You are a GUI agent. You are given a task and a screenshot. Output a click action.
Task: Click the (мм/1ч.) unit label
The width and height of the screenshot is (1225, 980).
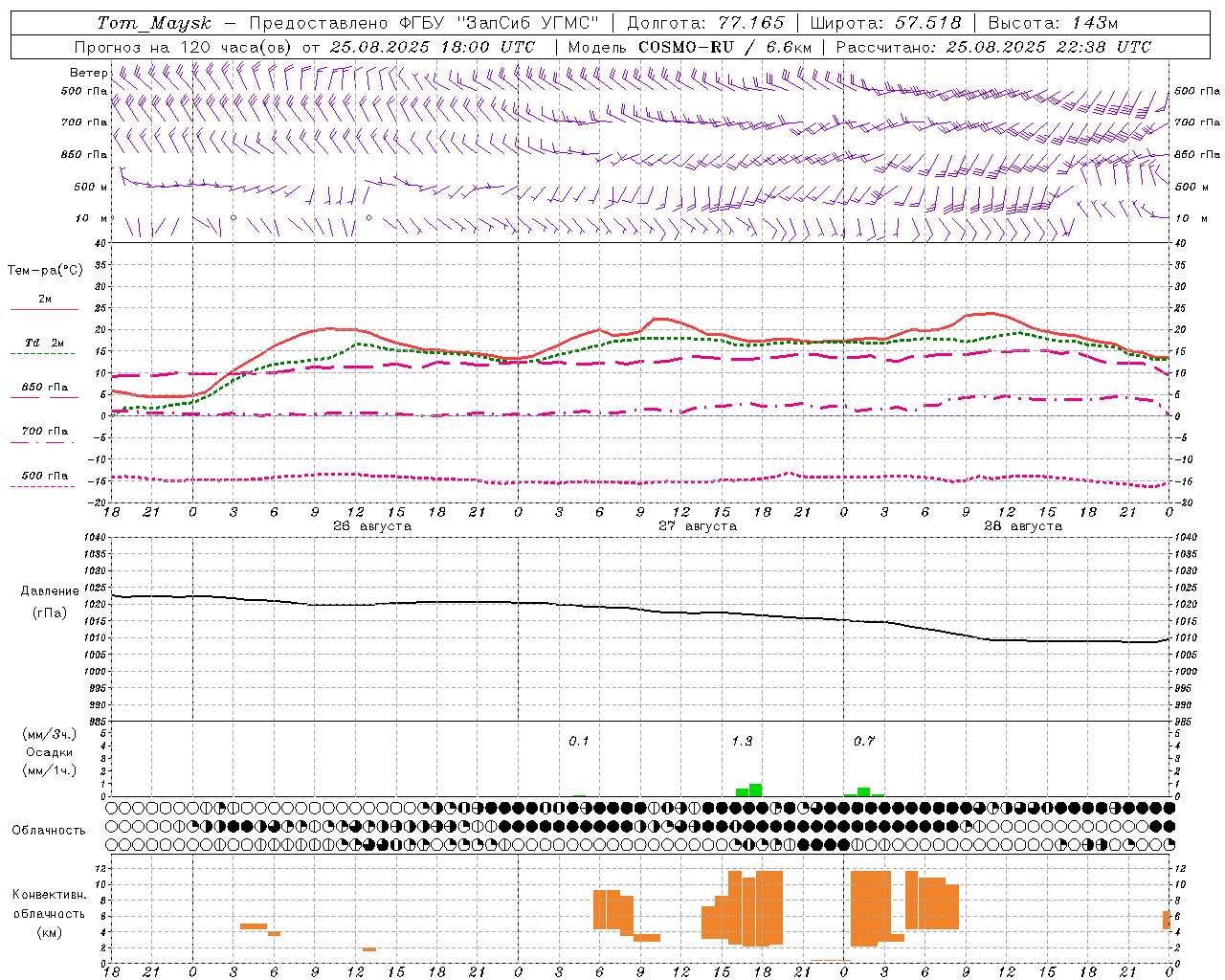(50, 770)
